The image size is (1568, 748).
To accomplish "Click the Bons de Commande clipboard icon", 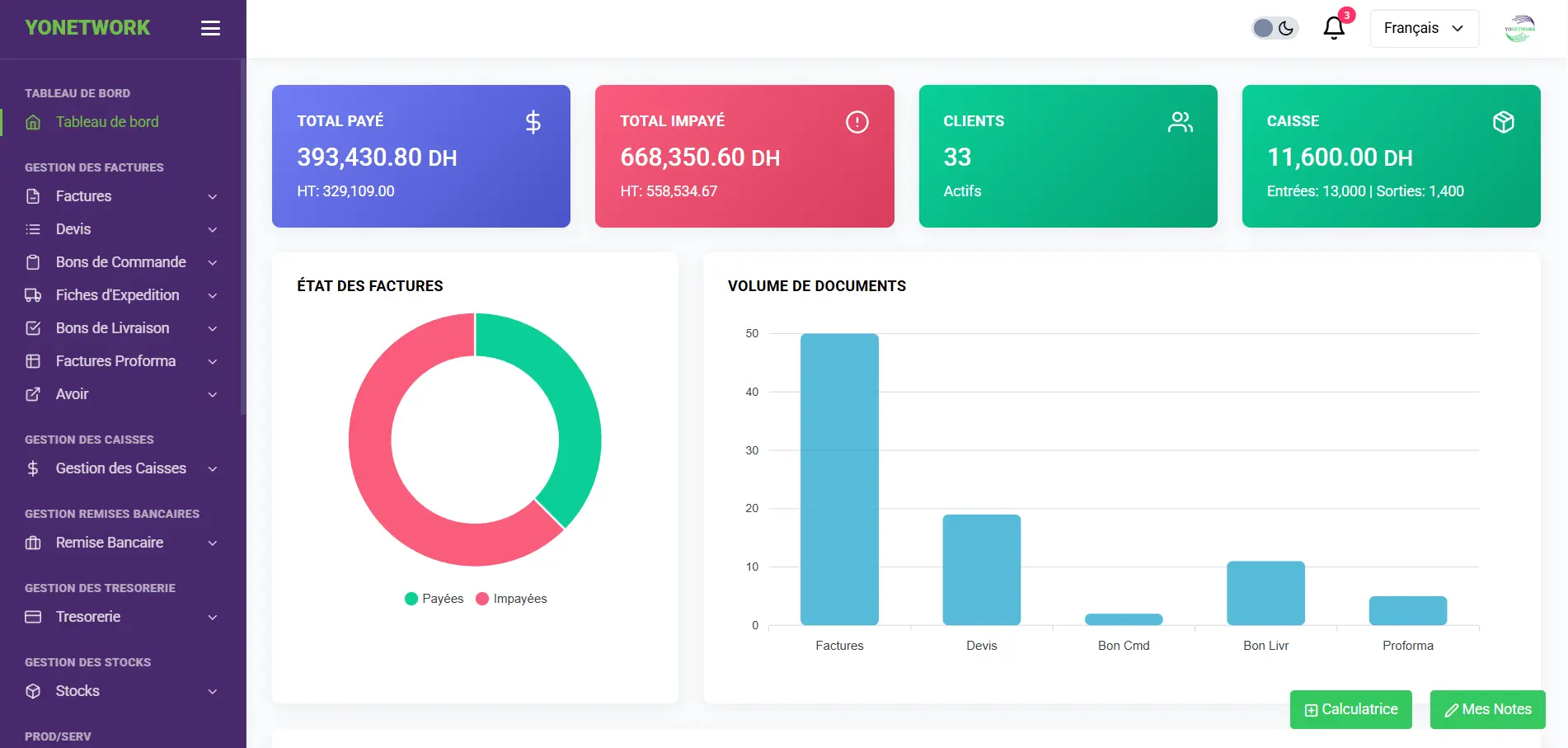I will point(33,262).
